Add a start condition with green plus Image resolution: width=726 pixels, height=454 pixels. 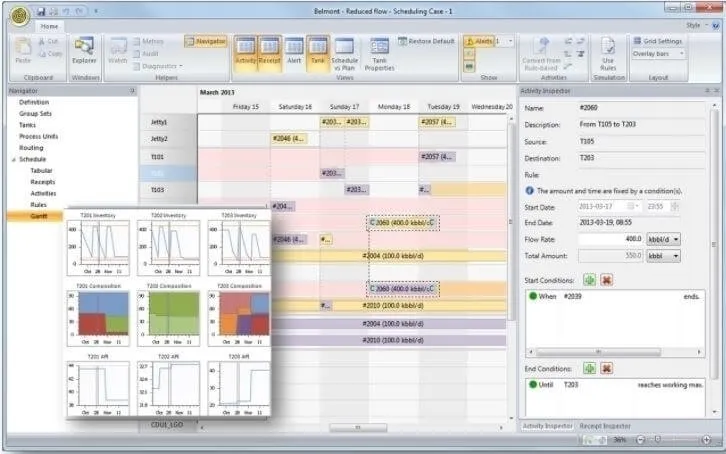click(x=590, y=279)
